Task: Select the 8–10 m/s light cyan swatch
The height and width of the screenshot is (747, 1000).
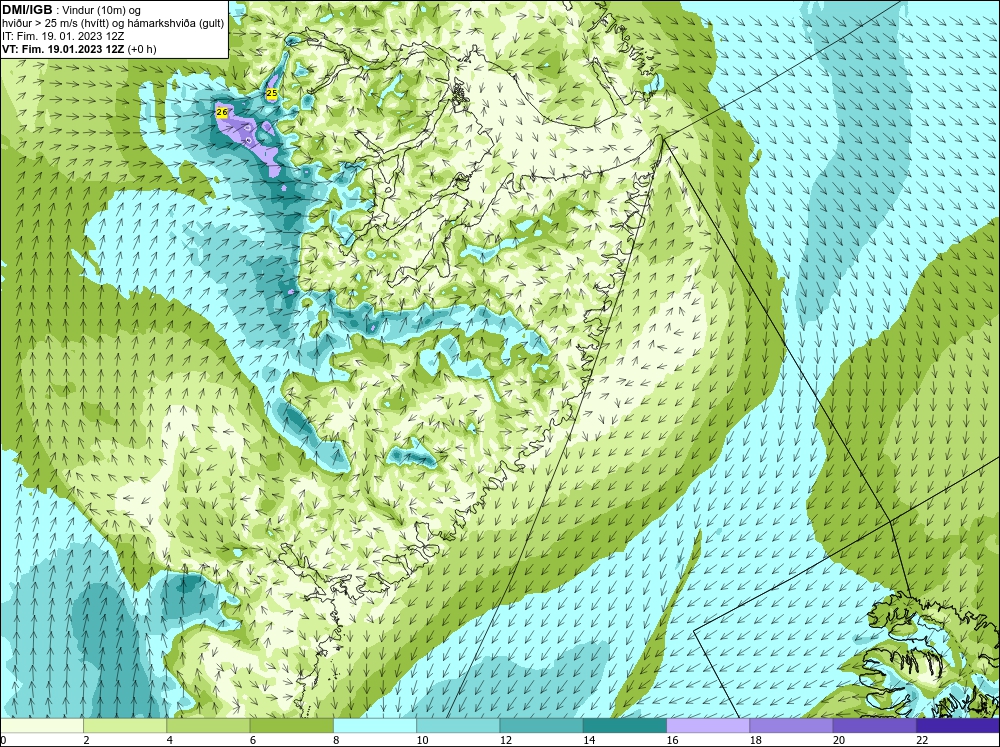Action: coord(375,725)
